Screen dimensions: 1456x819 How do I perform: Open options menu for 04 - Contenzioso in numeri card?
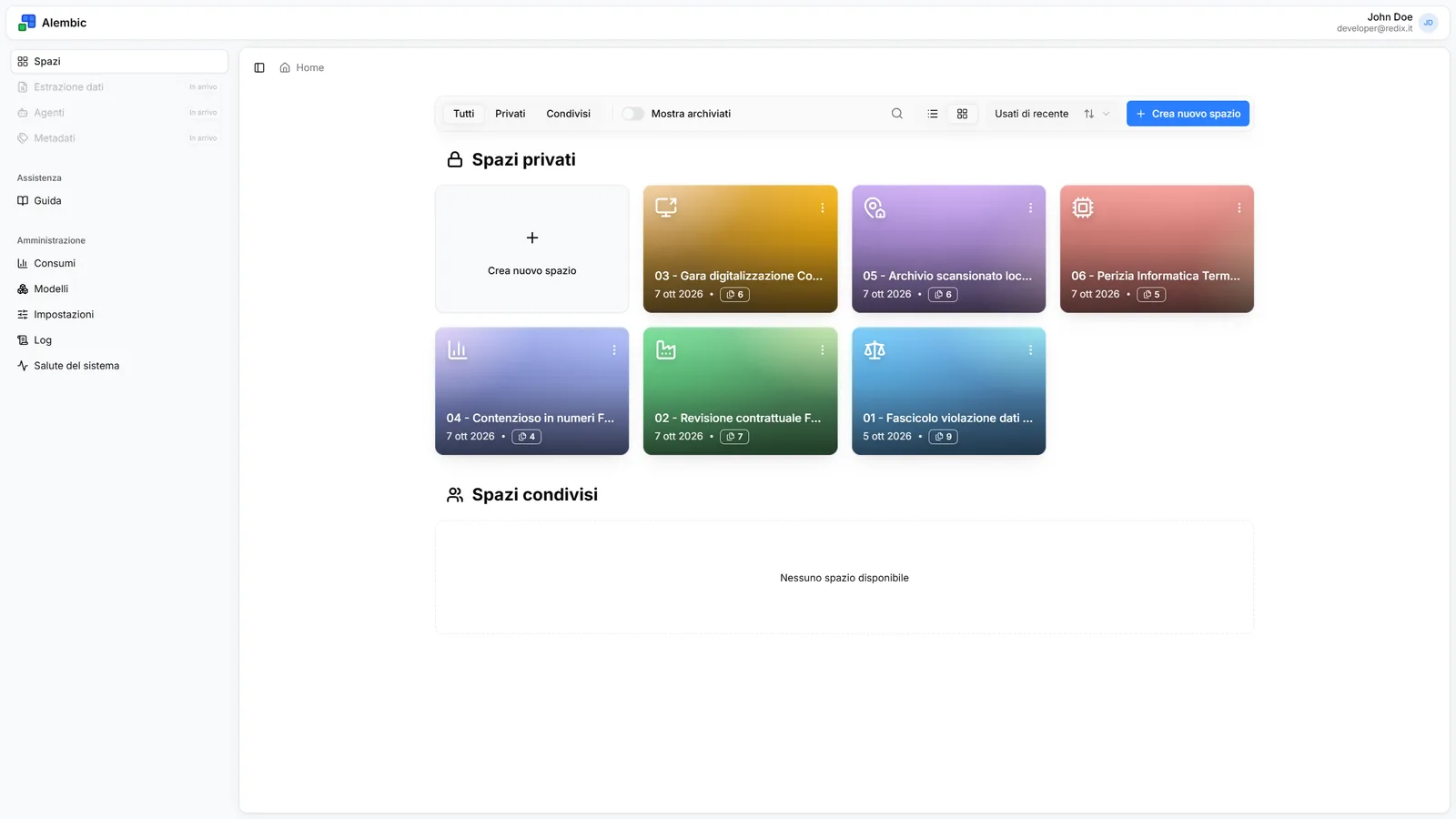click(x=614, y=350)
